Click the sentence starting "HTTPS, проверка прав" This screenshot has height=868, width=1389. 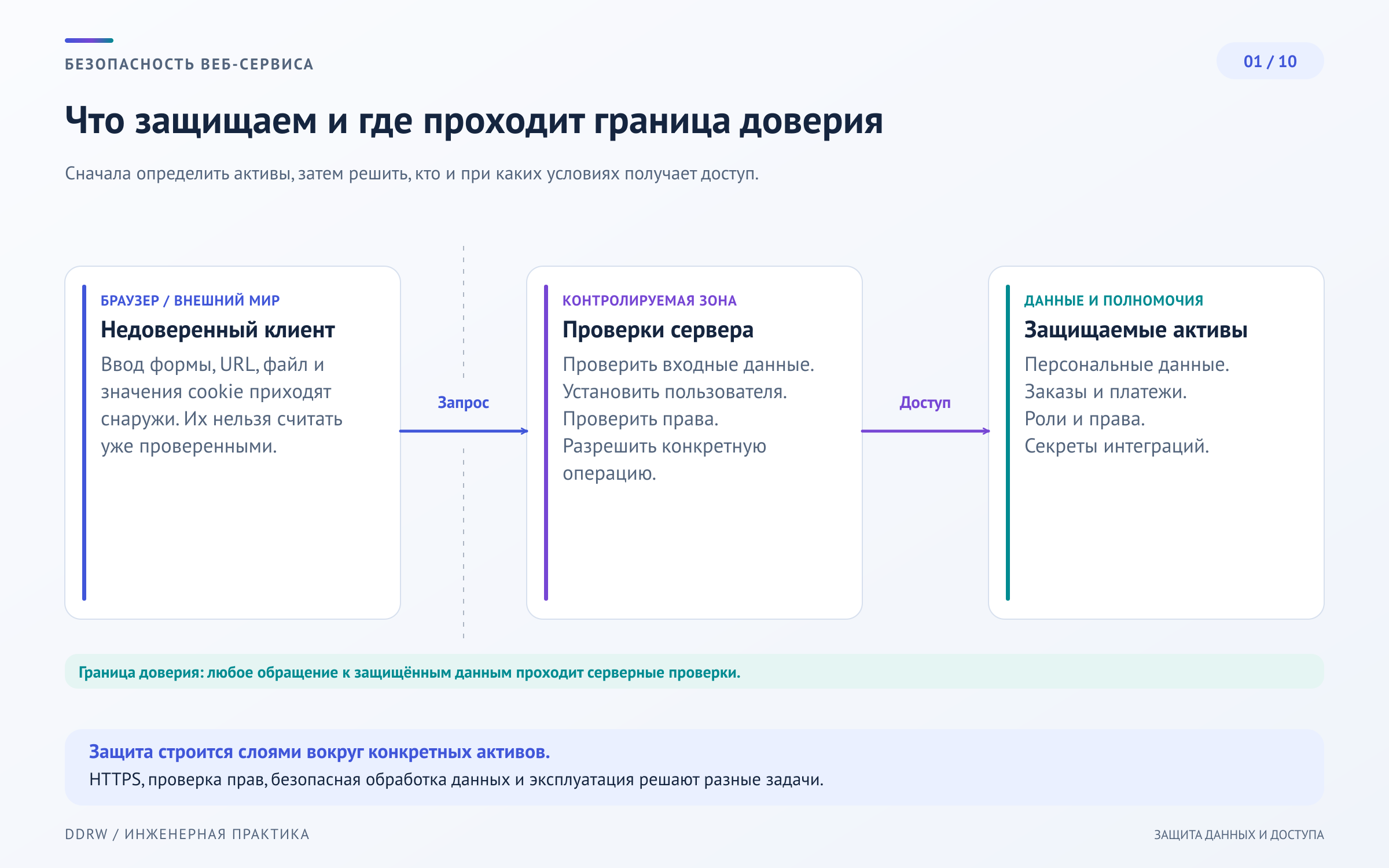pyautogui.click(x=456, y=779)
